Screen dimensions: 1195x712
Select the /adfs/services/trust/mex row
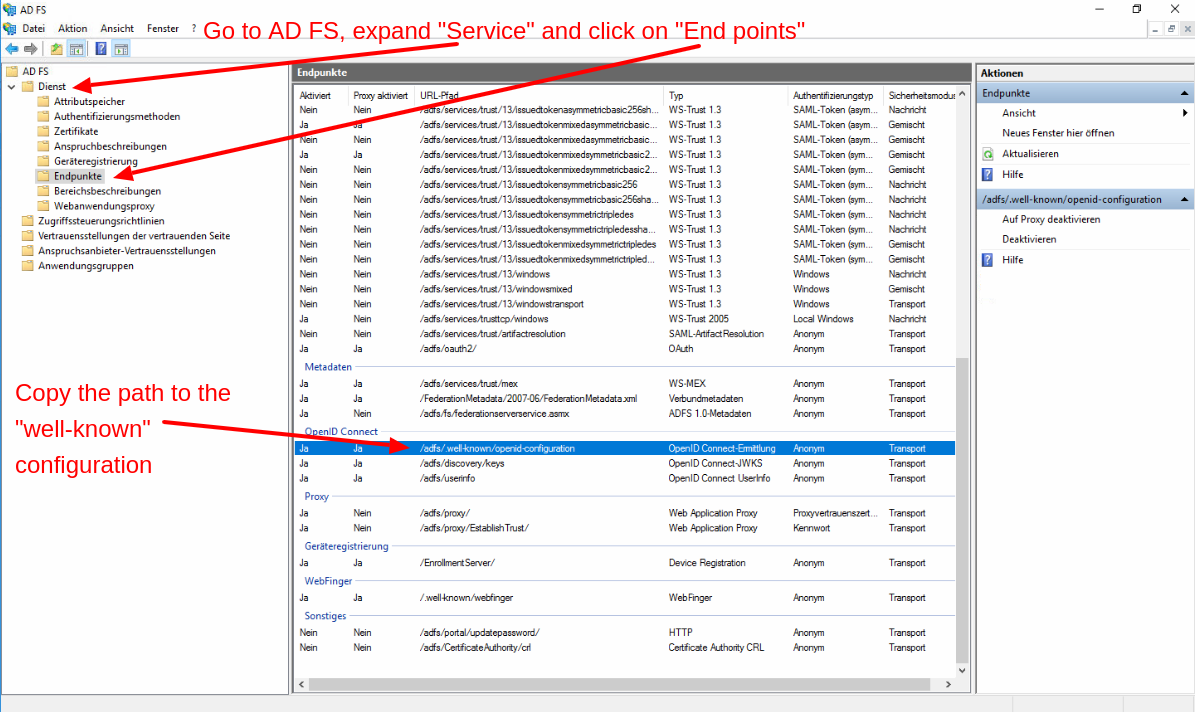(x=625, y=383)
